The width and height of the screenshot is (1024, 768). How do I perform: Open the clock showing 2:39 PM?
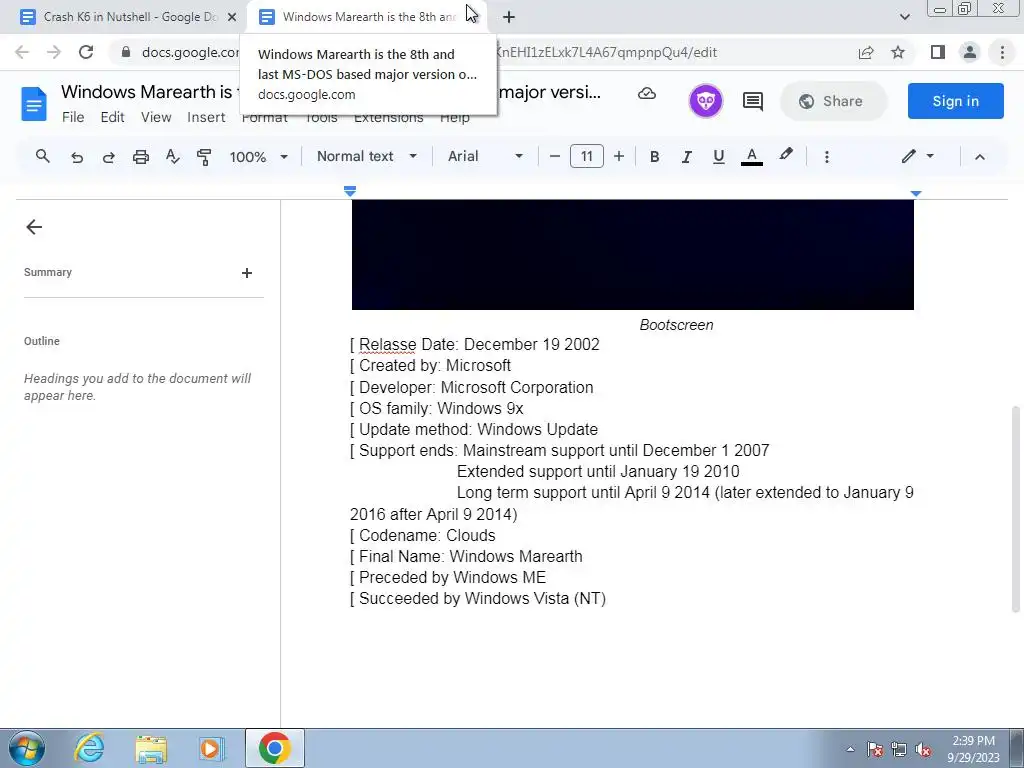click(973, 749)
